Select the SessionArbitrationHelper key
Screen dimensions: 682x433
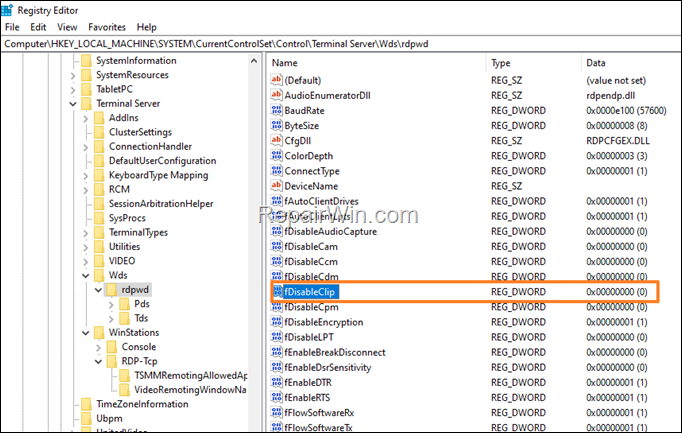(161, 203)
